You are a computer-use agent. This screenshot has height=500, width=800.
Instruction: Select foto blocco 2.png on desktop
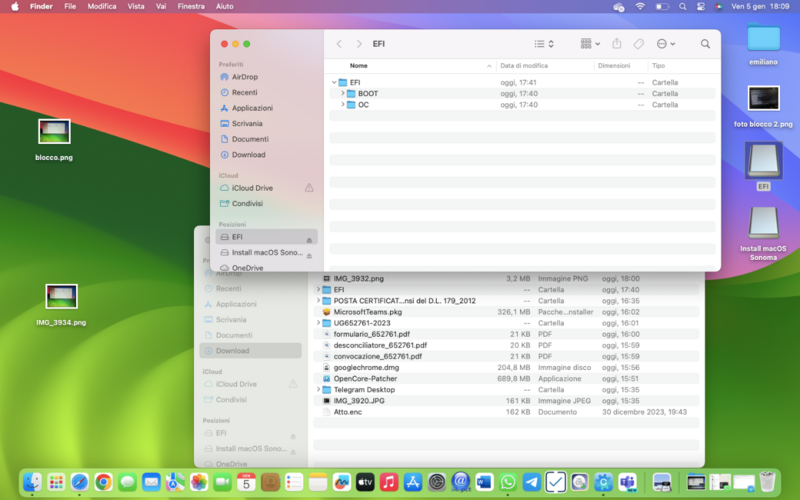pyautogui.click(x=763, y=107)
